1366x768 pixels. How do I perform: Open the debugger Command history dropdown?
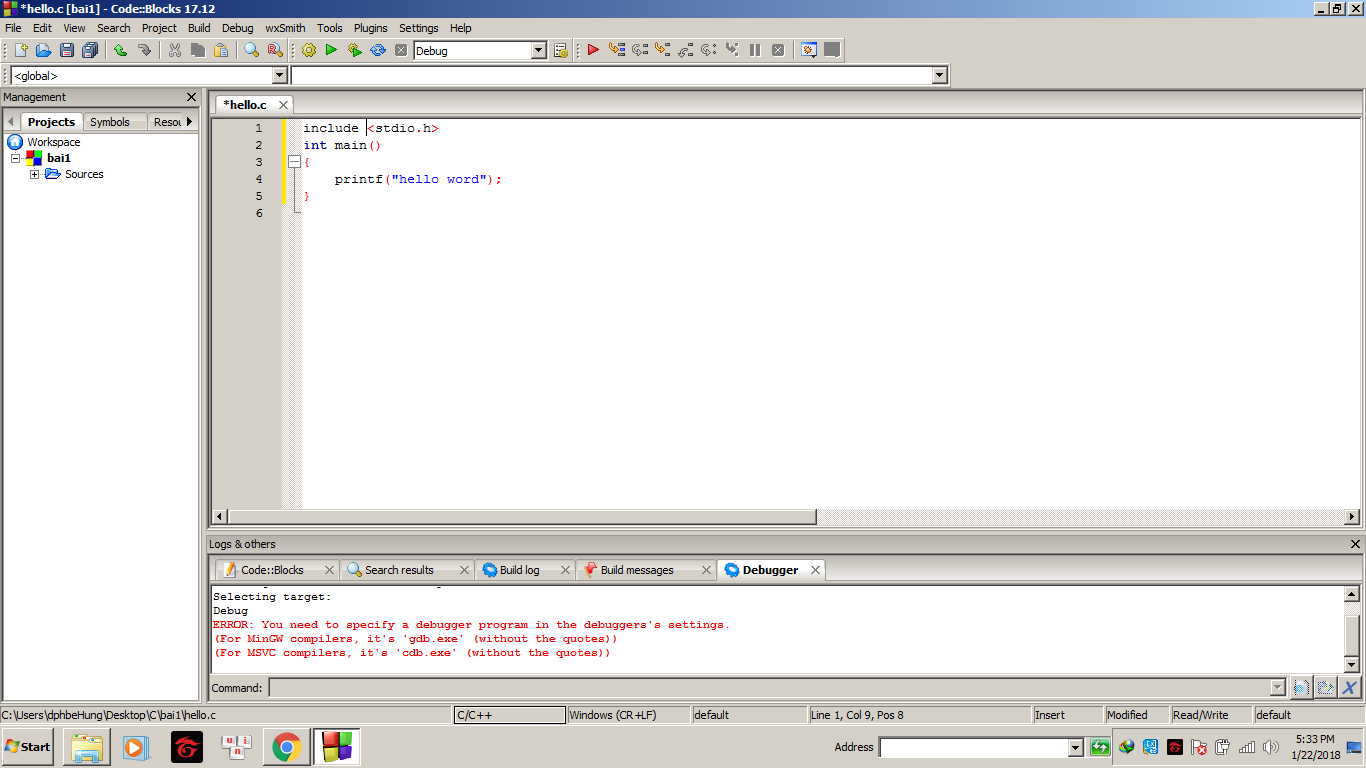1277,688
